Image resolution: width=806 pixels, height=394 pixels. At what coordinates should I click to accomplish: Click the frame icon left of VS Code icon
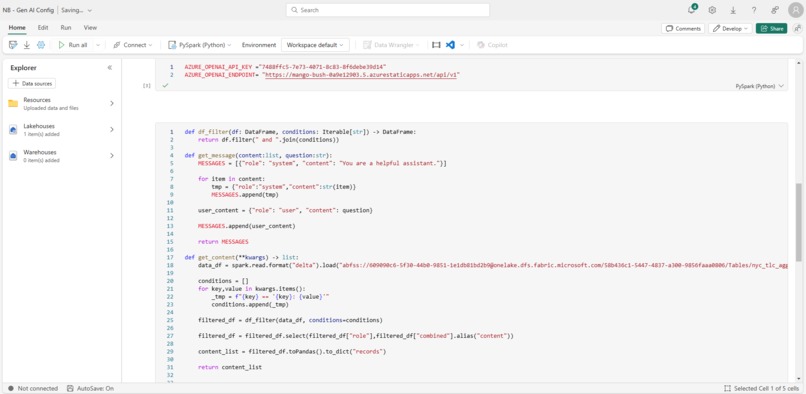point(436,45)
